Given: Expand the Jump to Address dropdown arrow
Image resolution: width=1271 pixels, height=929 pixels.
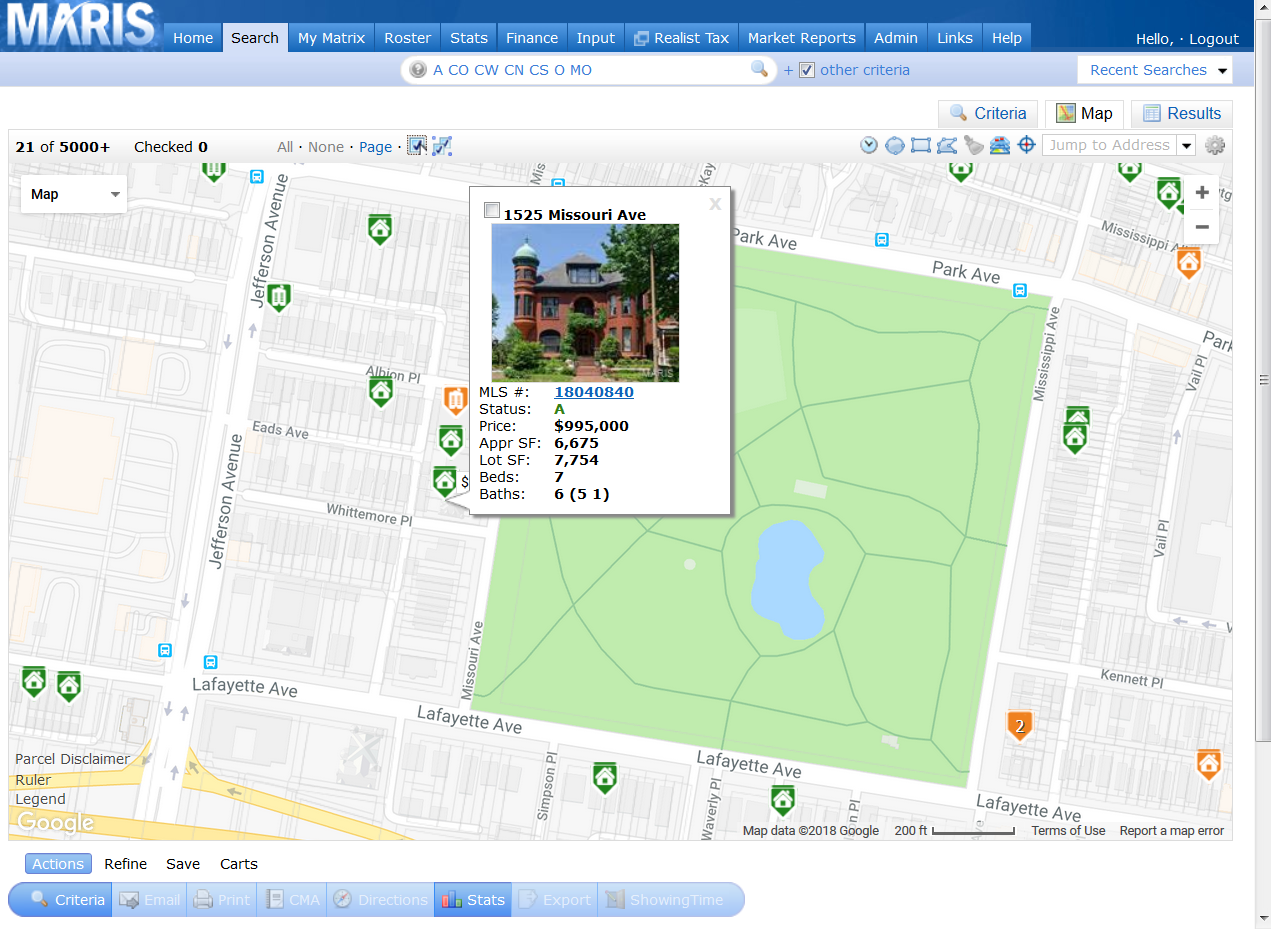Looking at the screenshot, I should [x=1186, y=146].
